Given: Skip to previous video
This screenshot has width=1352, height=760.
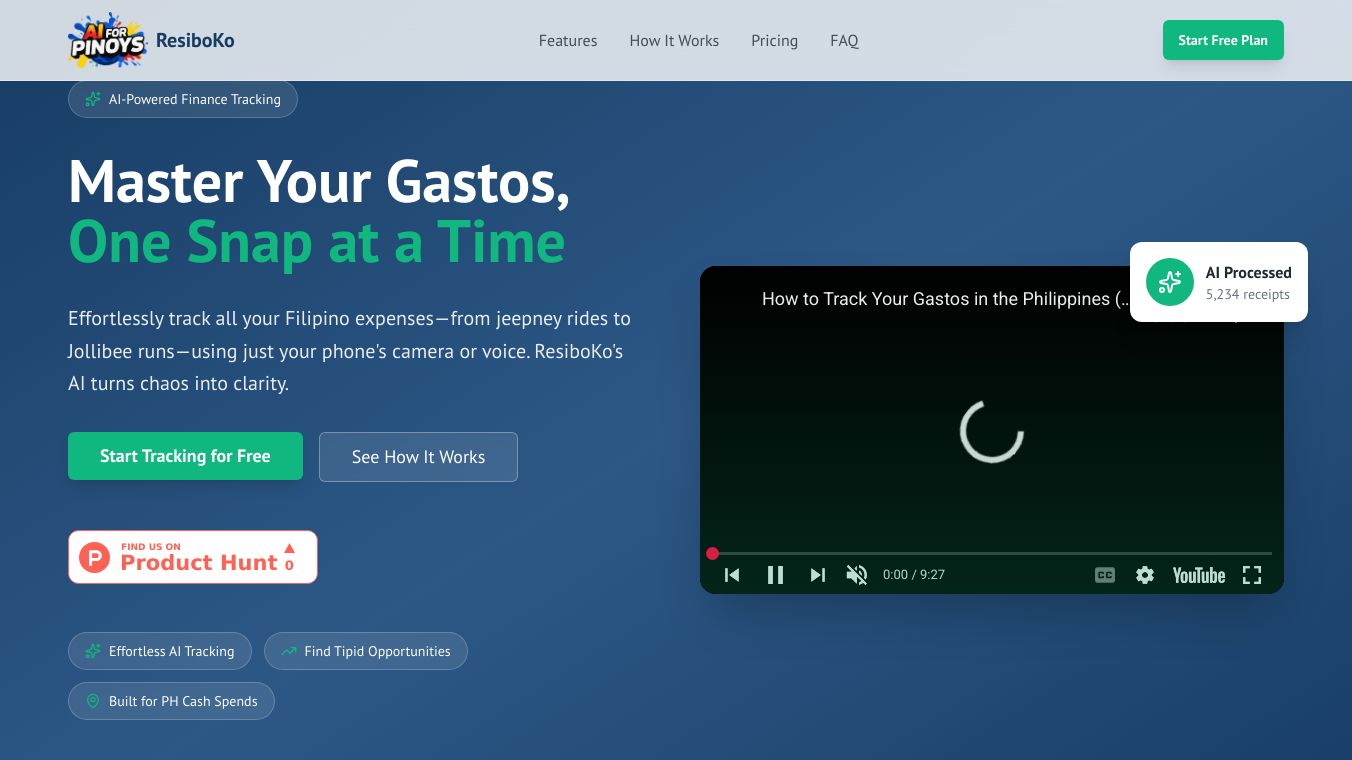Looking at the screenshot, I should [x=732, y=575].
